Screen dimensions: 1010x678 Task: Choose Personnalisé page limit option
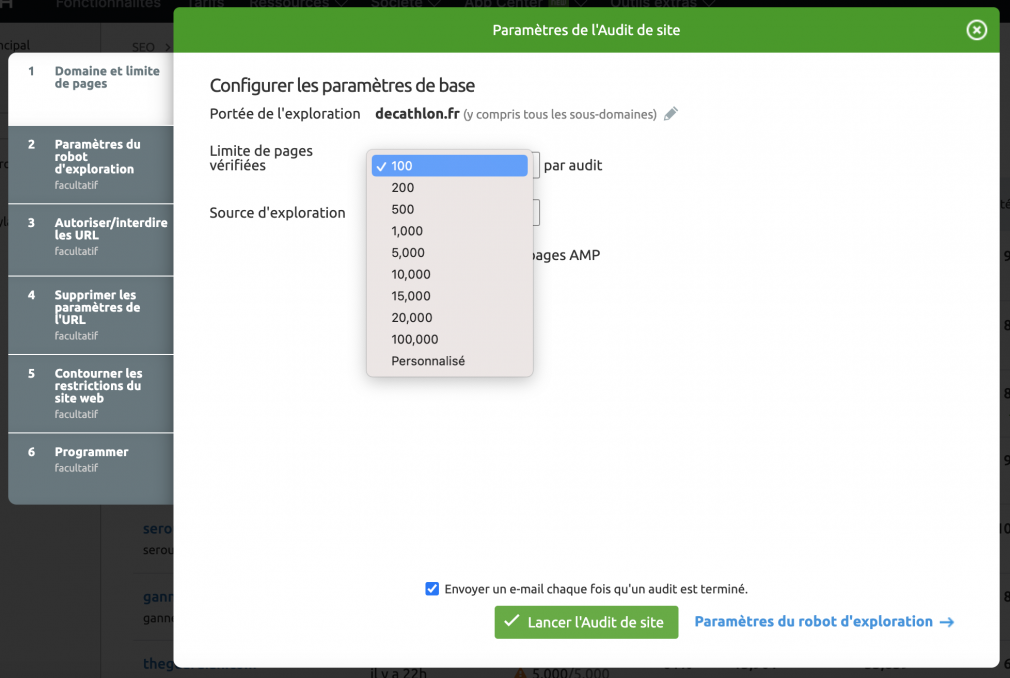[450, 361]
